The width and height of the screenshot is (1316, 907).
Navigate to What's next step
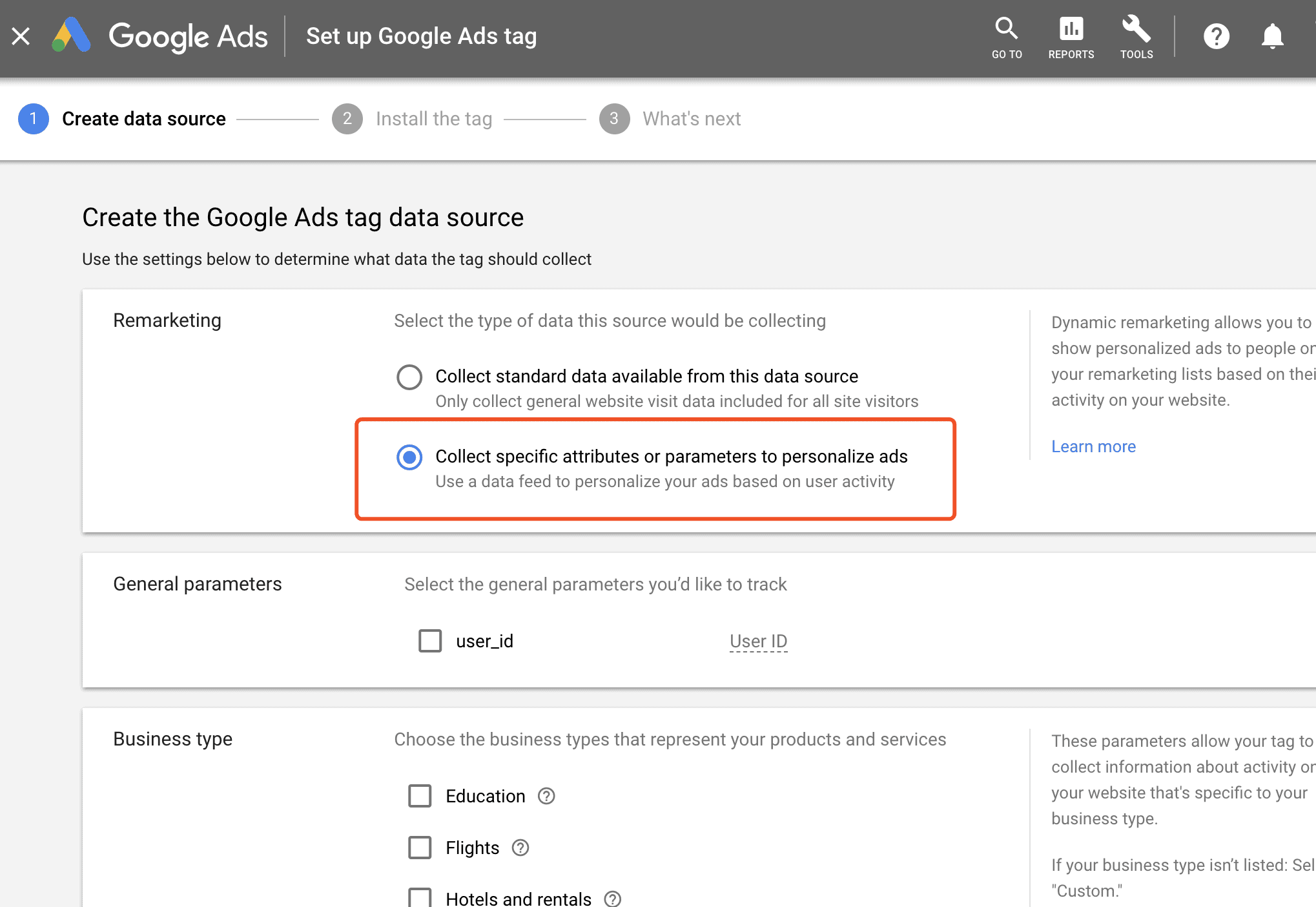pyautogui.click(x=690, y=119)
